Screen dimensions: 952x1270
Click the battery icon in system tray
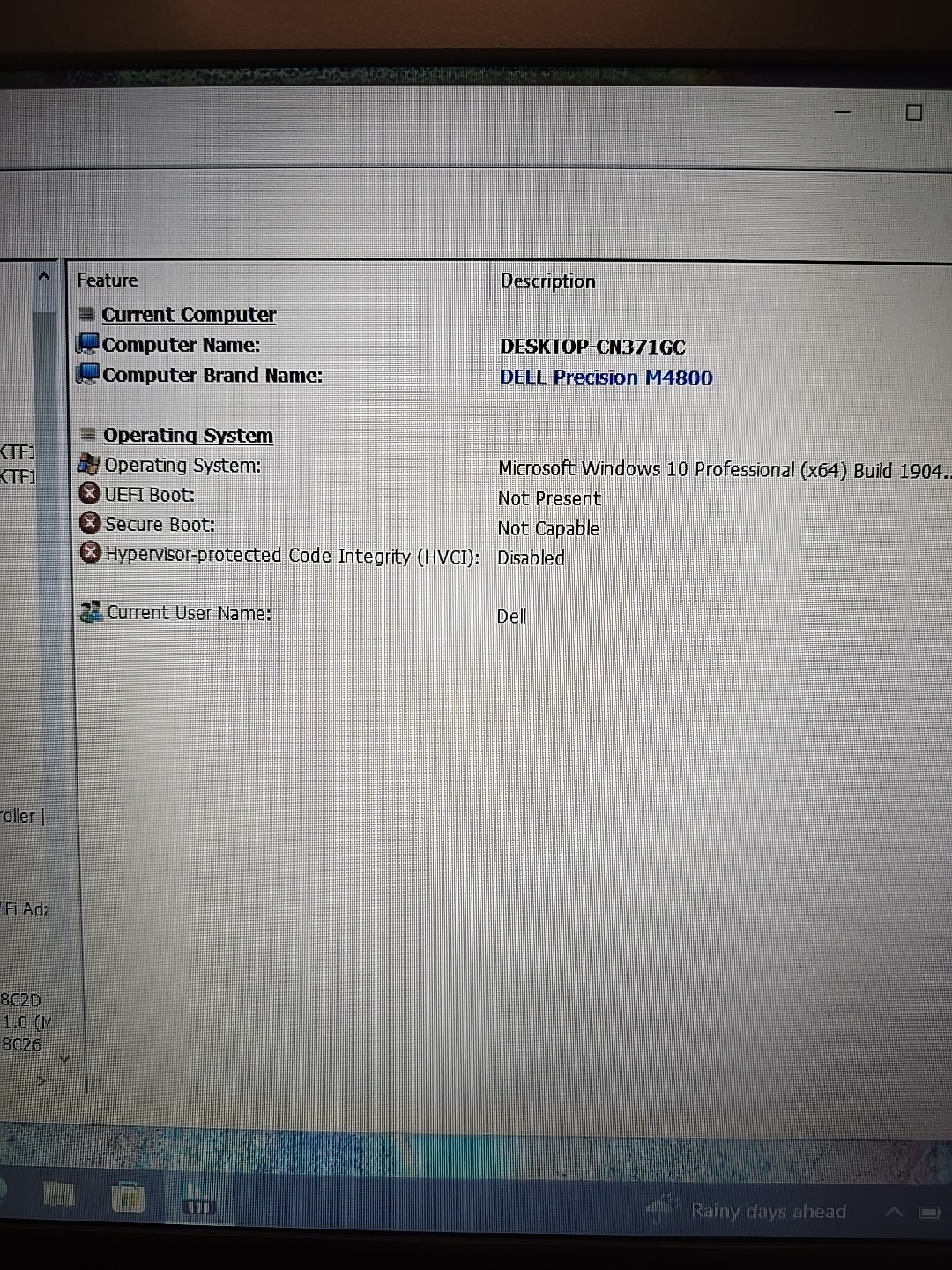pyautogui.click(x=930, y=1213)
